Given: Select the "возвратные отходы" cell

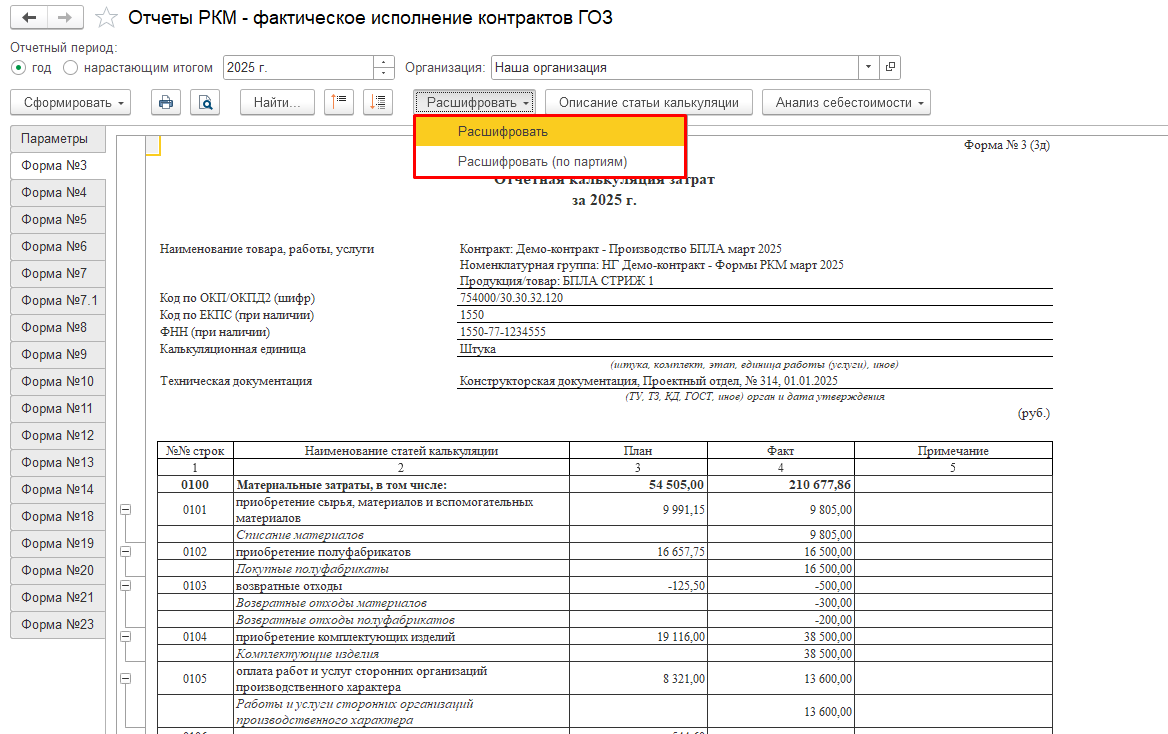Looking at the screenshot, I should point(402,586).
